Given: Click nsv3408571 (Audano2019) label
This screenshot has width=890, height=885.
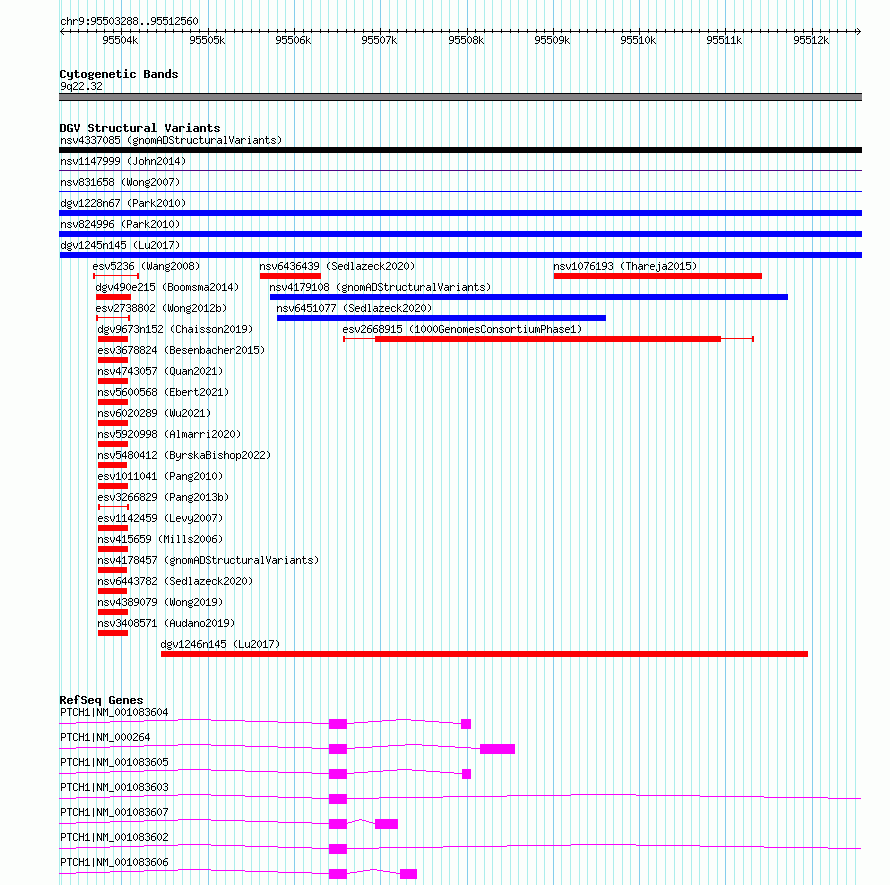Looking at the screenshot, I should tap(166, 623).
